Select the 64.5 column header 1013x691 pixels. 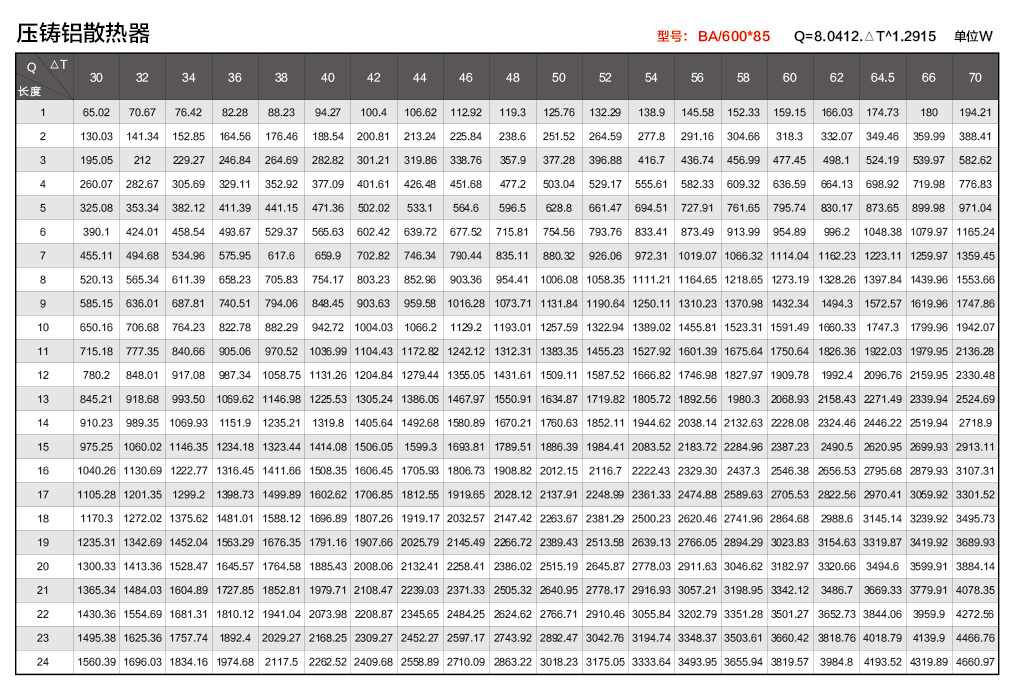pyautogui.click(x=882, y=78)
